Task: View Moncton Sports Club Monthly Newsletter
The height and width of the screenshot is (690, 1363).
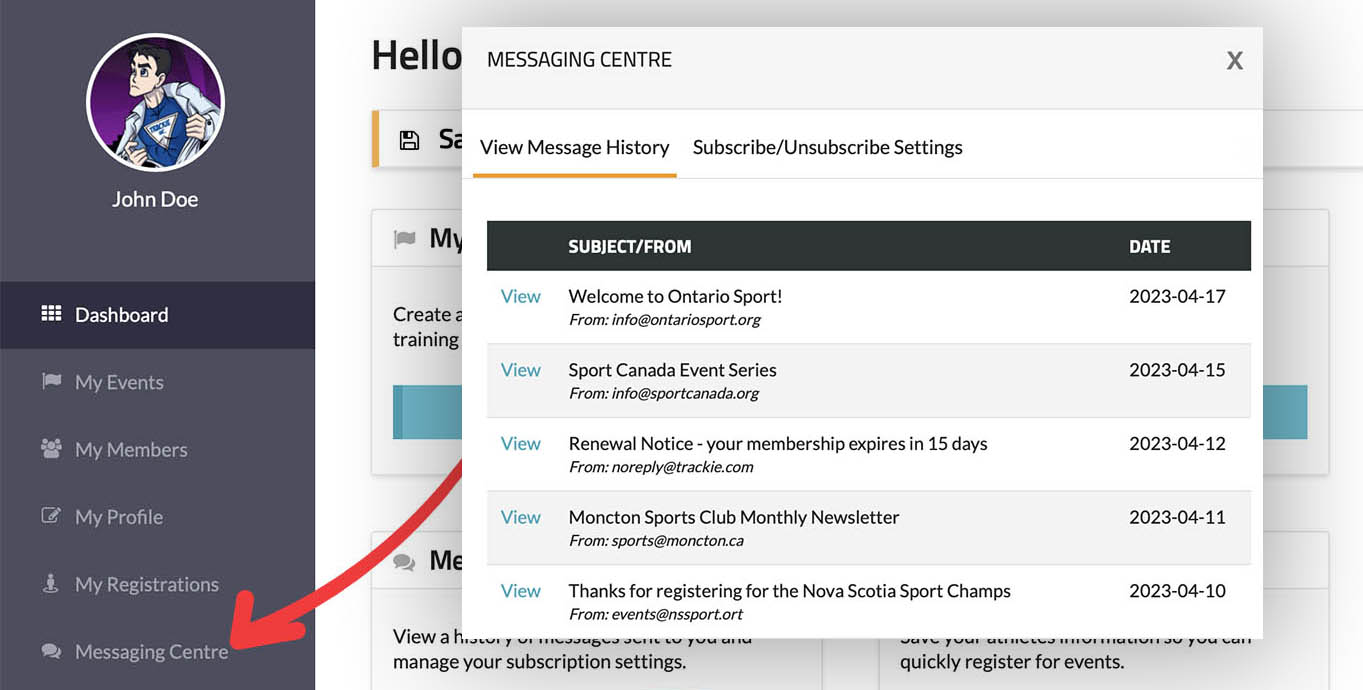Action: coord(520,517)
